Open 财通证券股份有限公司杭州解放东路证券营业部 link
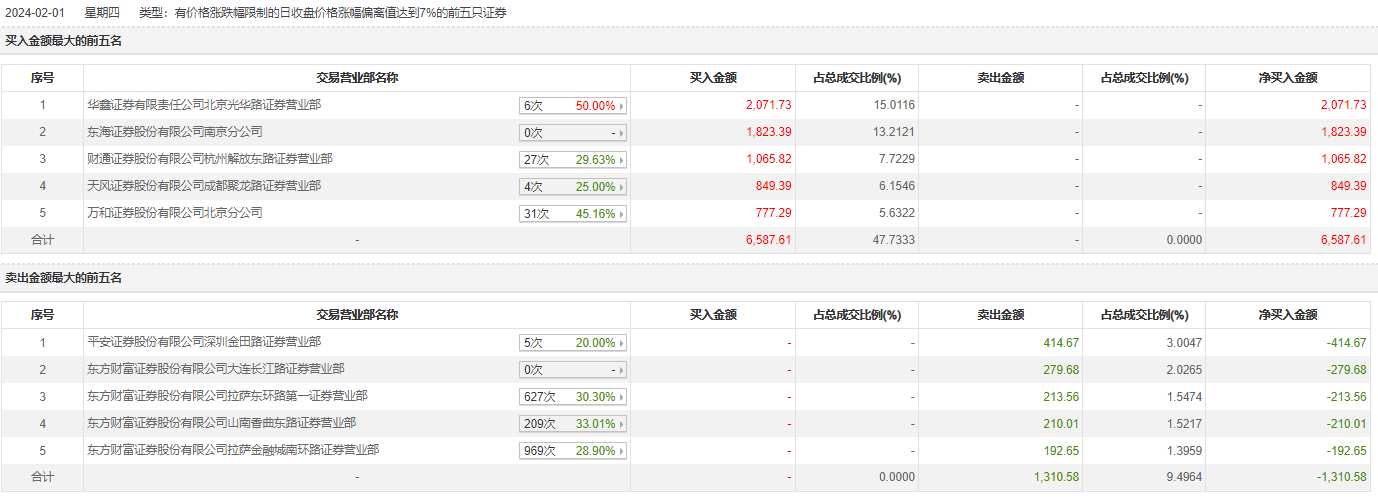1378x497 pixels. pos(210,159)
